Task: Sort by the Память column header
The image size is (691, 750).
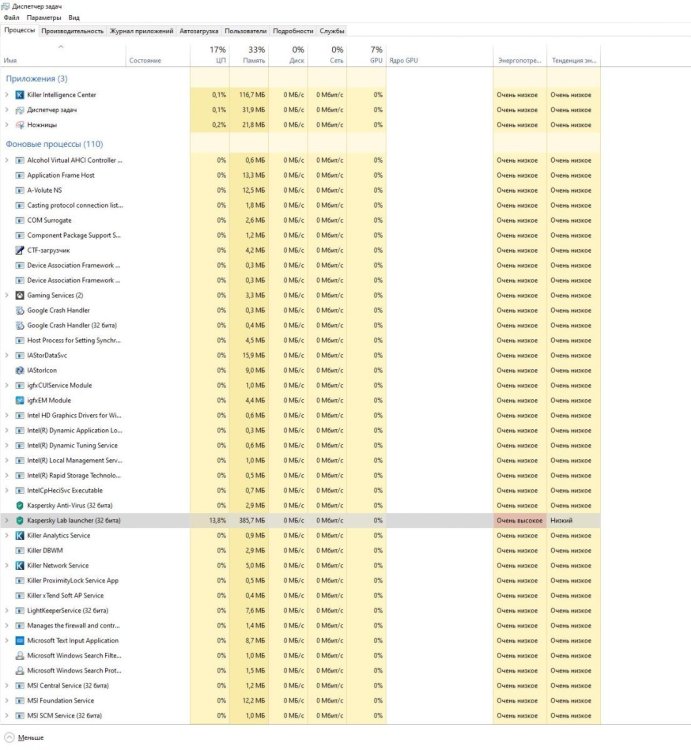Action: 249,55
